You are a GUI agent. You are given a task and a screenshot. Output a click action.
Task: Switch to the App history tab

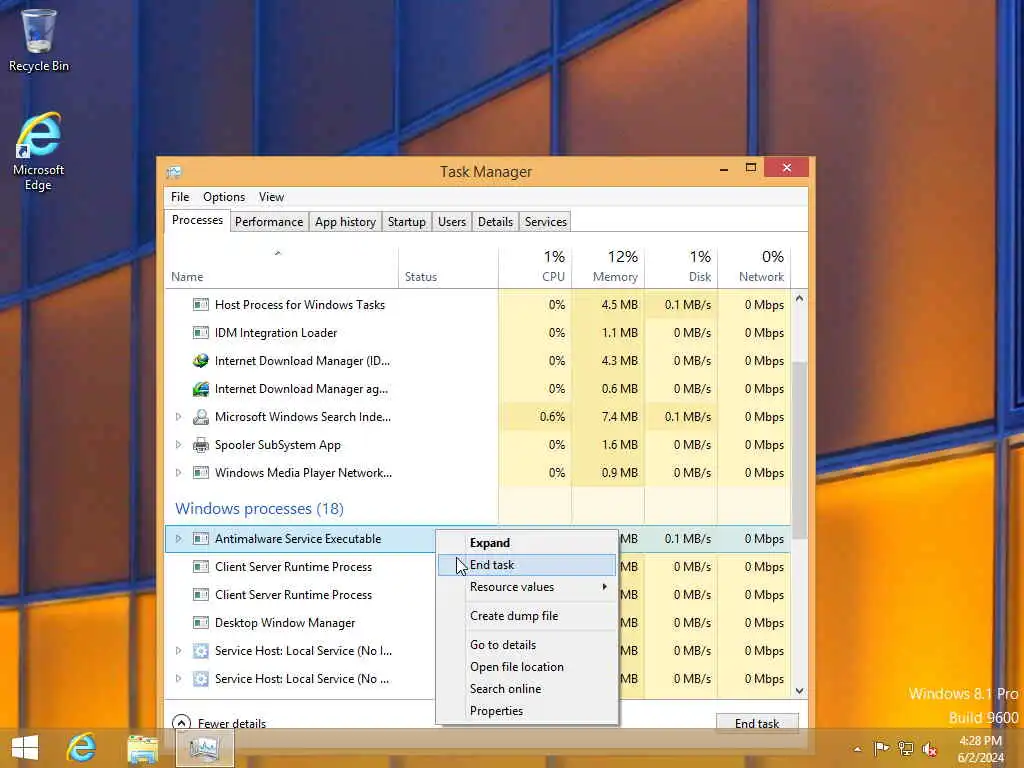[x=345, y=222]
